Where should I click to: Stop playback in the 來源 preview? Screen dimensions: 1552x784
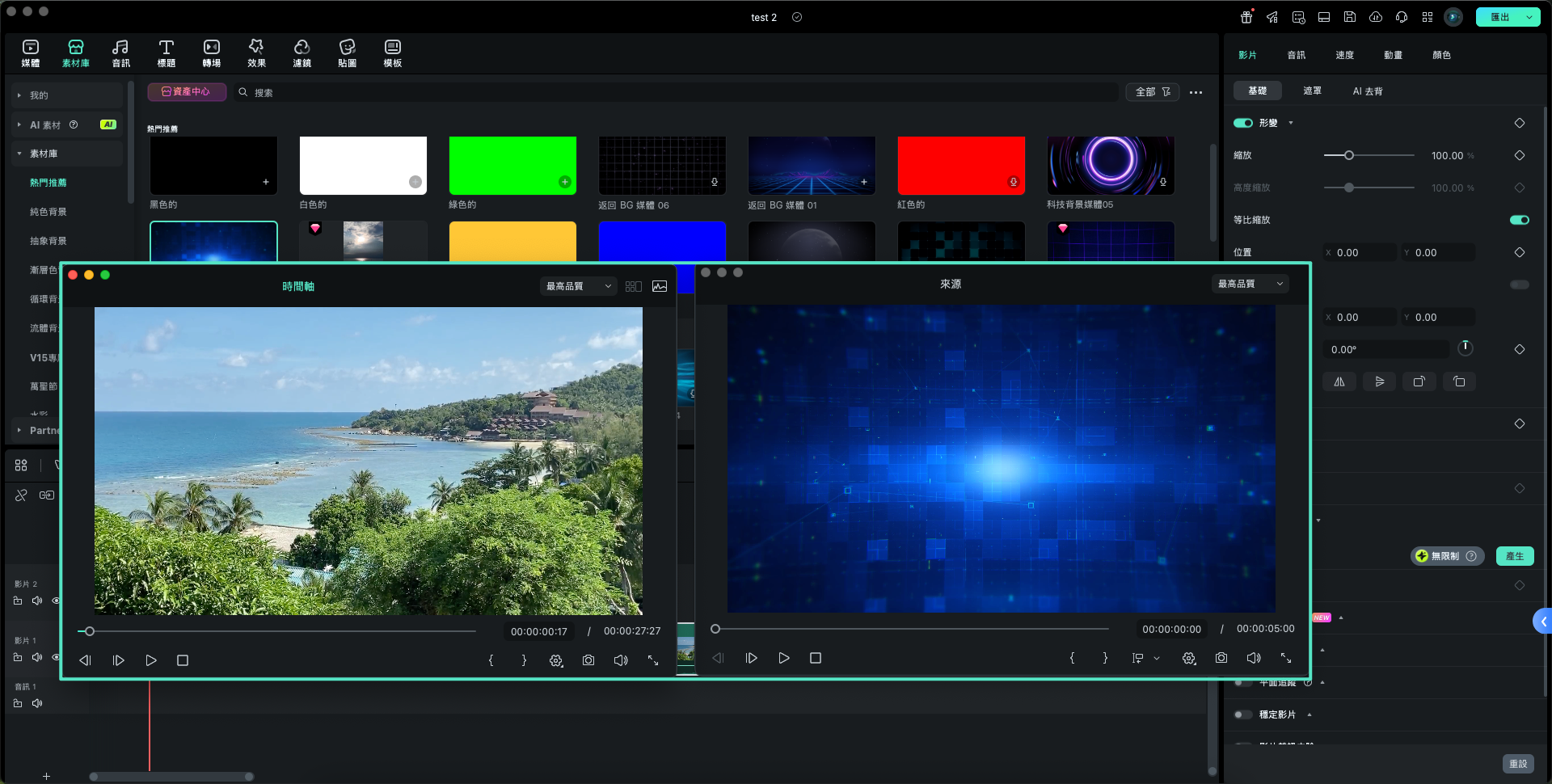(x=816, y=658)
